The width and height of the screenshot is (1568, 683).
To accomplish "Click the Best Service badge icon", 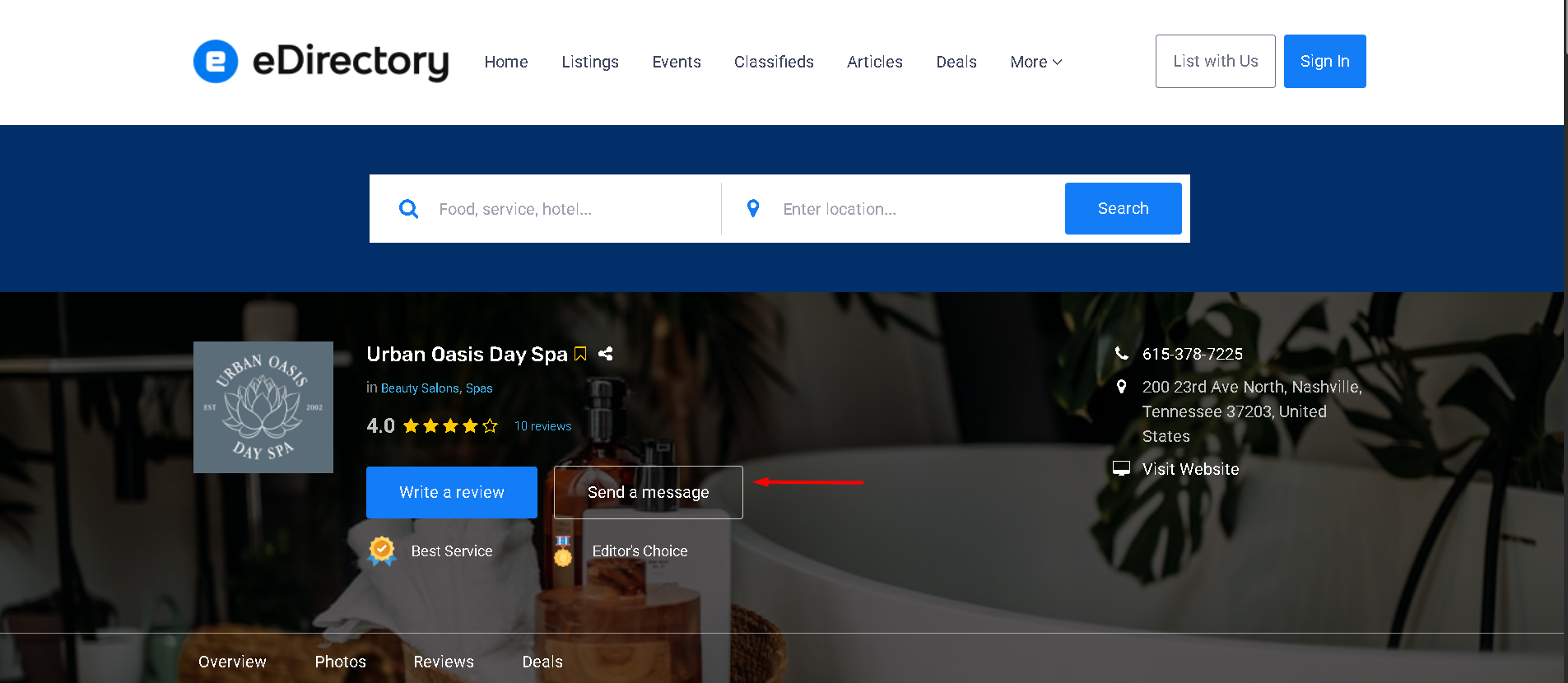I will point(382,551).
